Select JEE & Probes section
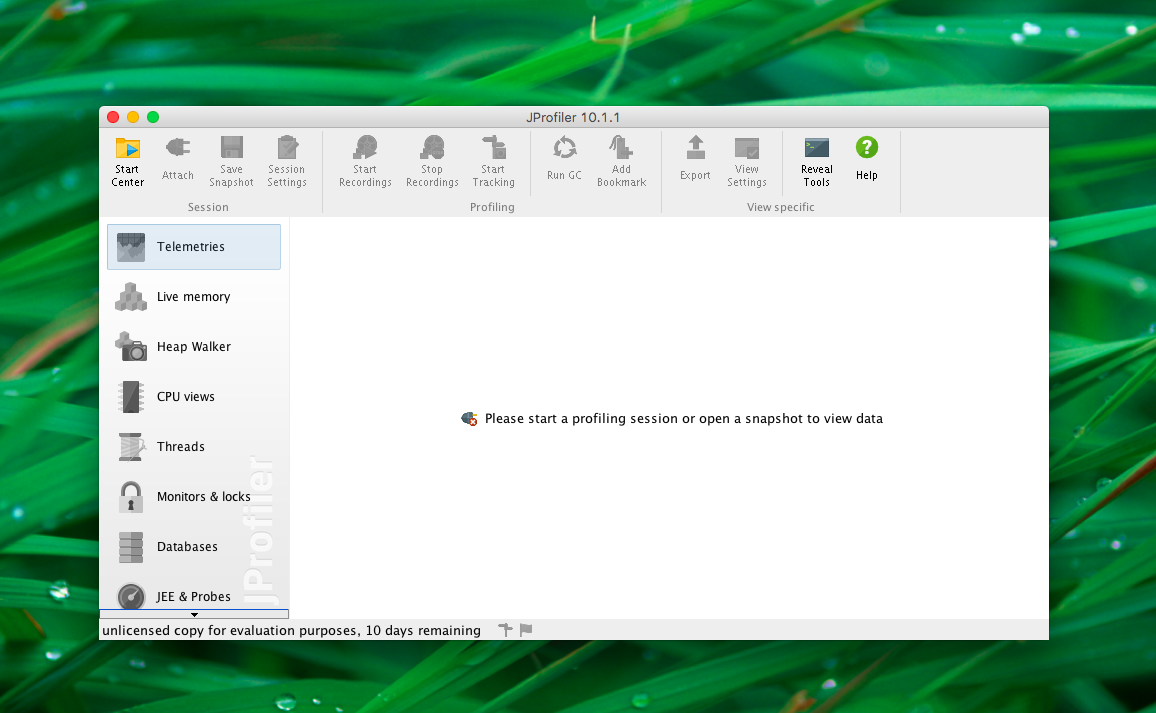The width and height of the screenshot is (1156, 713). pyautogui.click(x=194, y=596)
